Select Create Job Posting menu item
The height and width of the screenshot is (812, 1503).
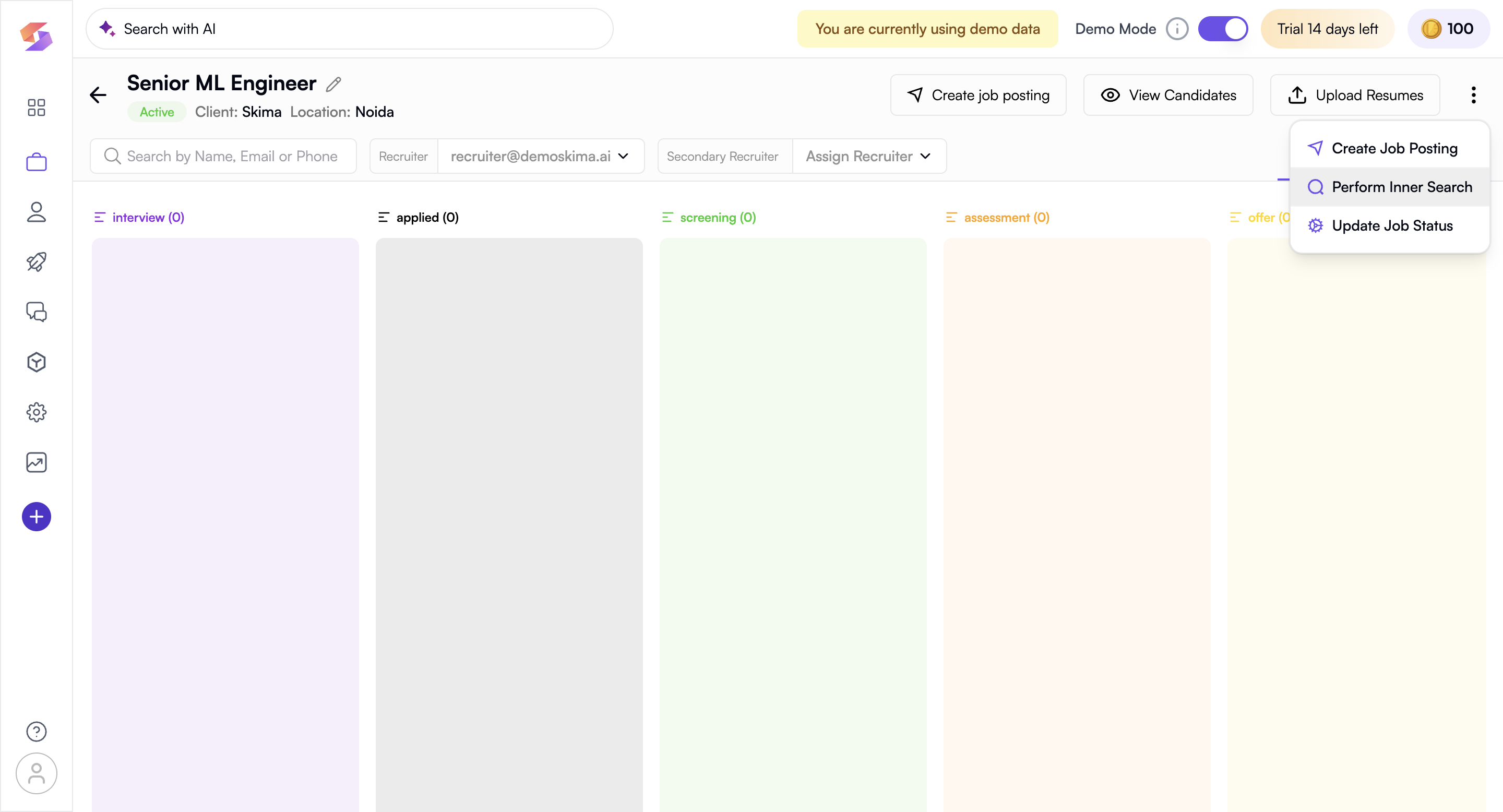[x=1390, y=148]
